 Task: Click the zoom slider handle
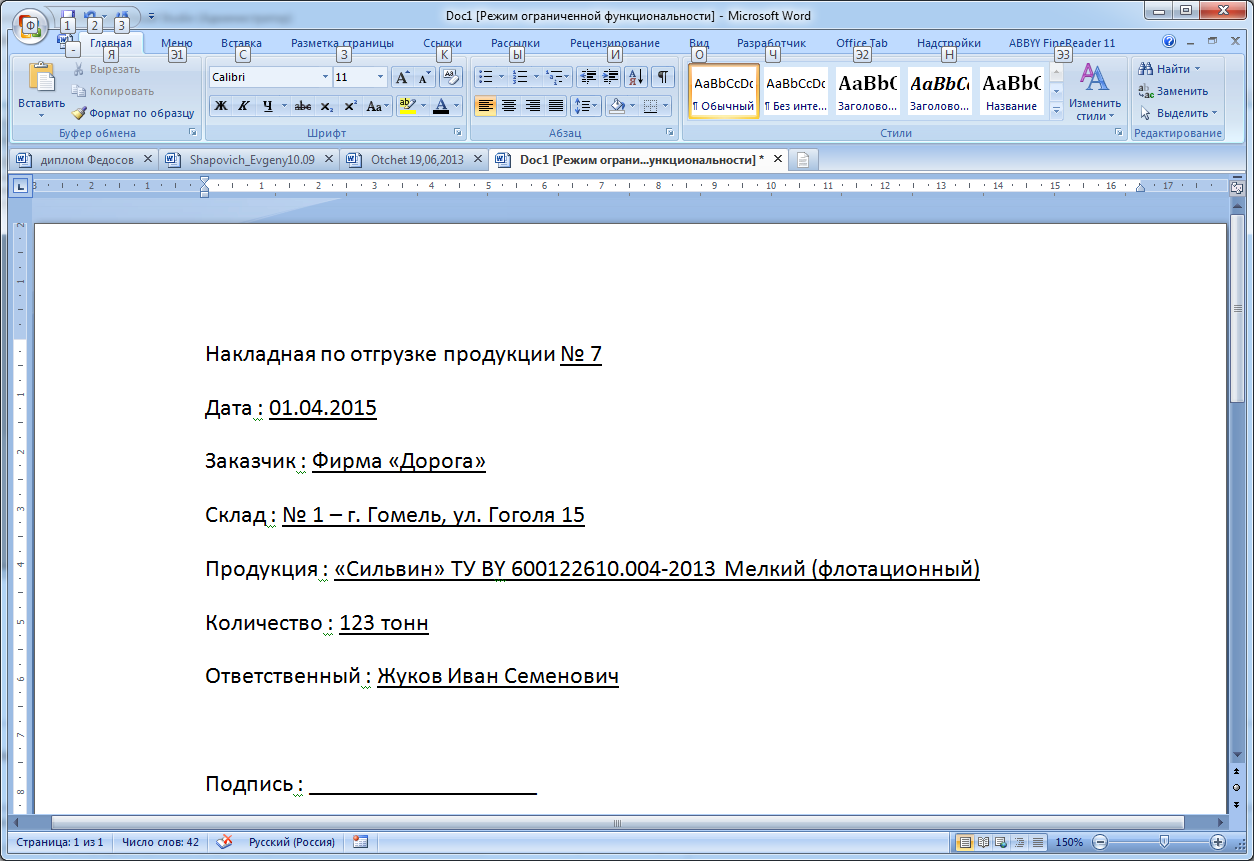[1162, 842]
